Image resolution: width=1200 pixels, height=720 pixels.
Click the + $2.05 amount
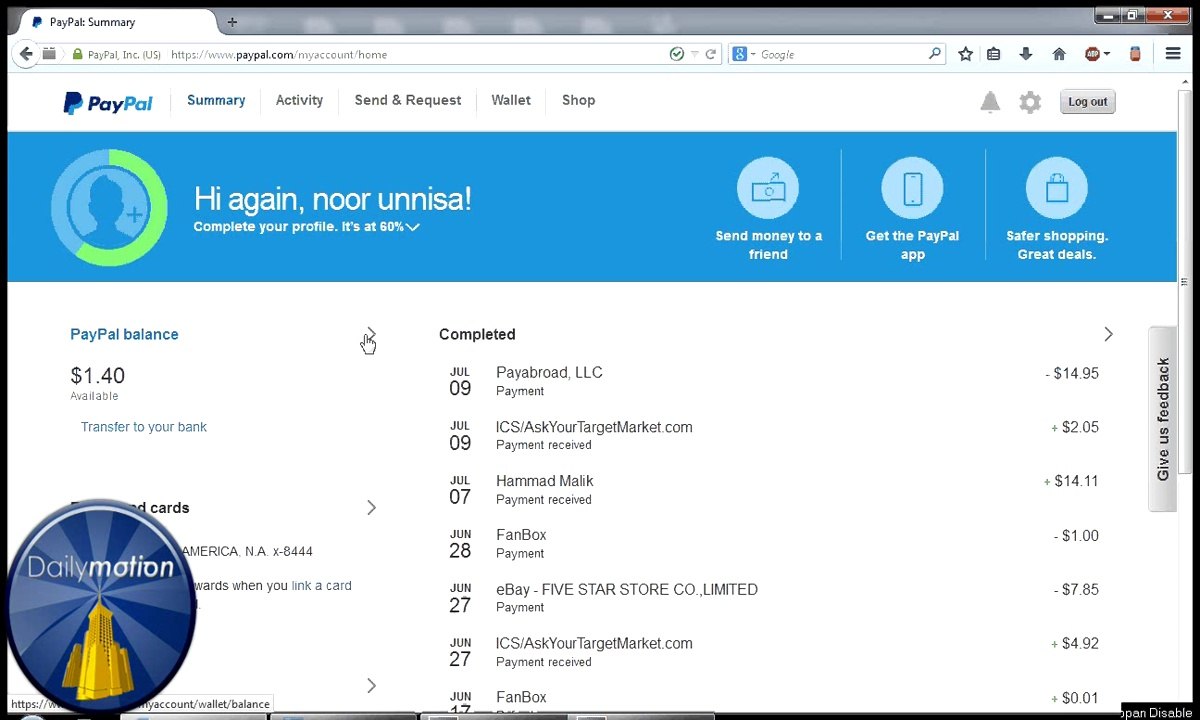pos(1075,427)
